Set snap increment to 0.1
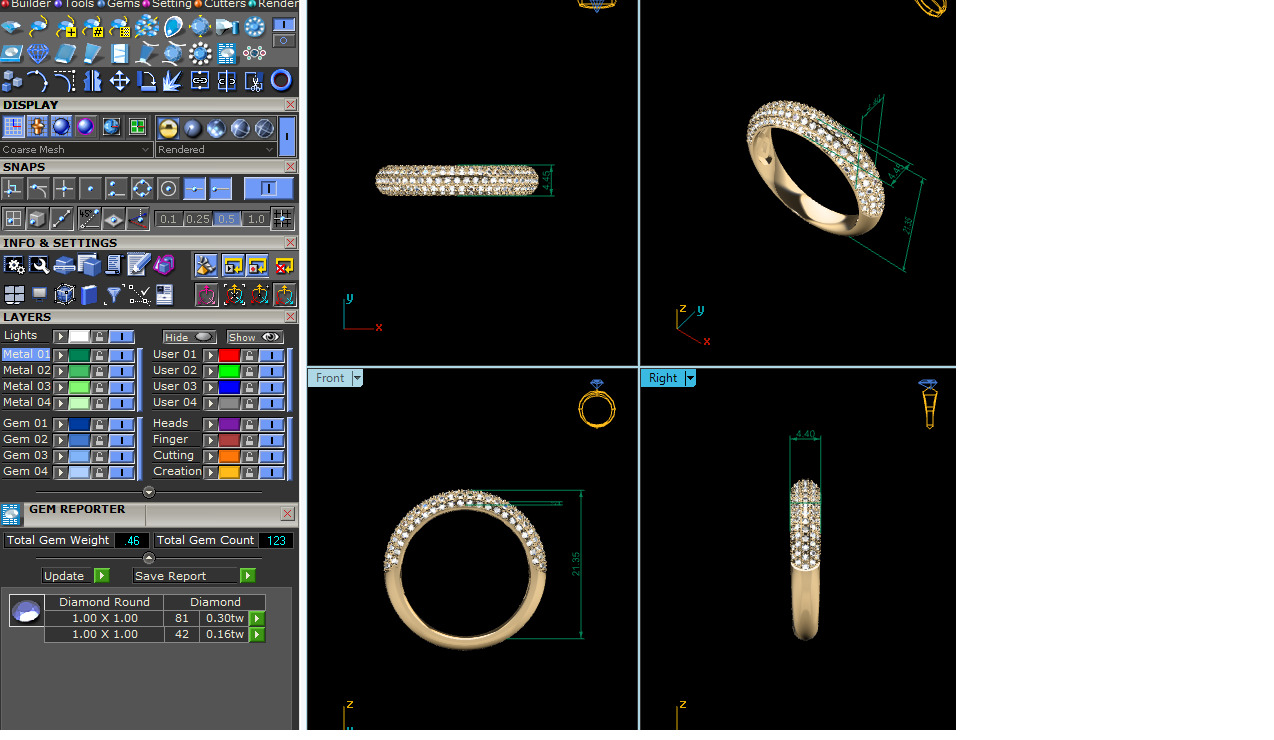The image size is (1274, 740). [168, 219]
